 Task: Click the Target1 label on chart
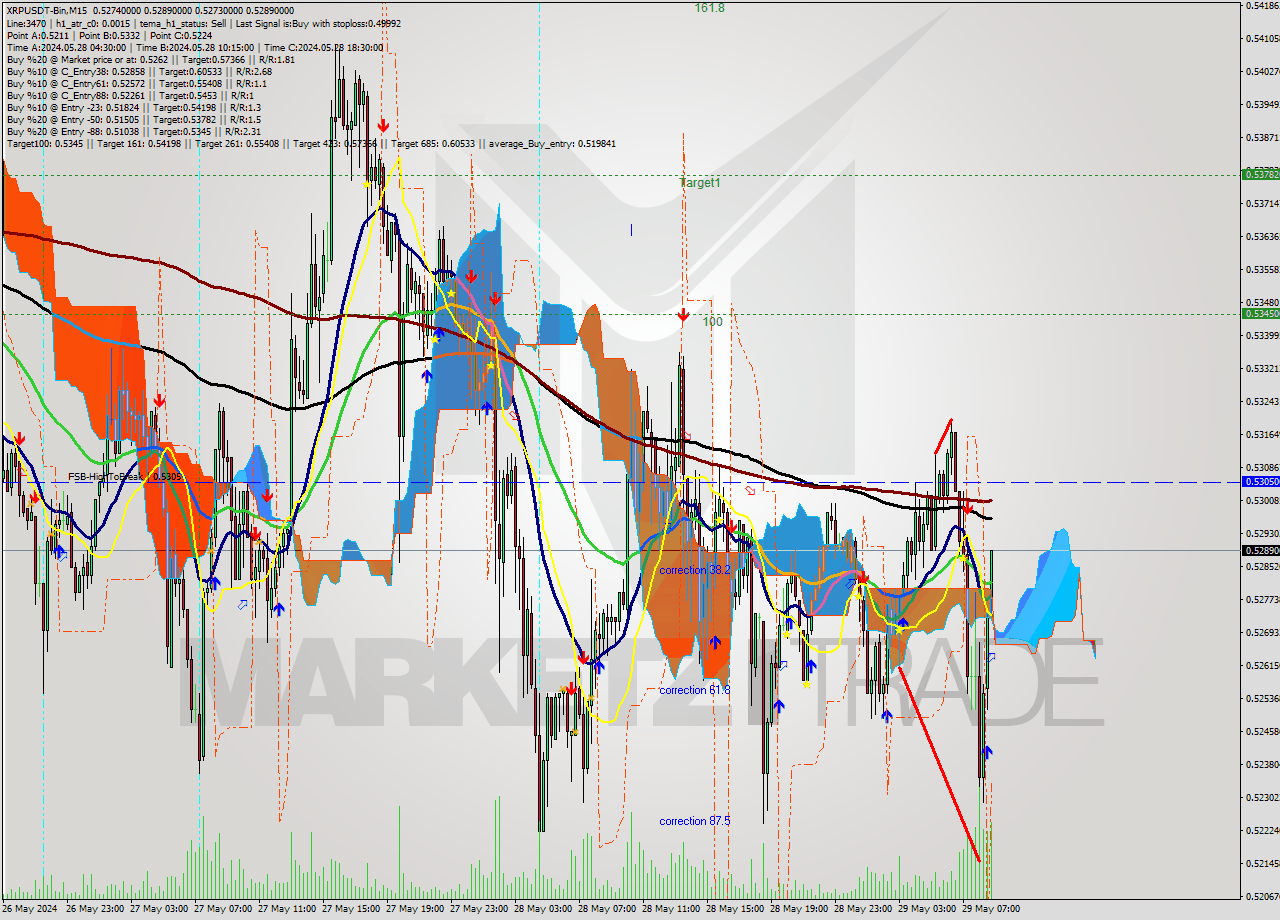pos(700,183)
